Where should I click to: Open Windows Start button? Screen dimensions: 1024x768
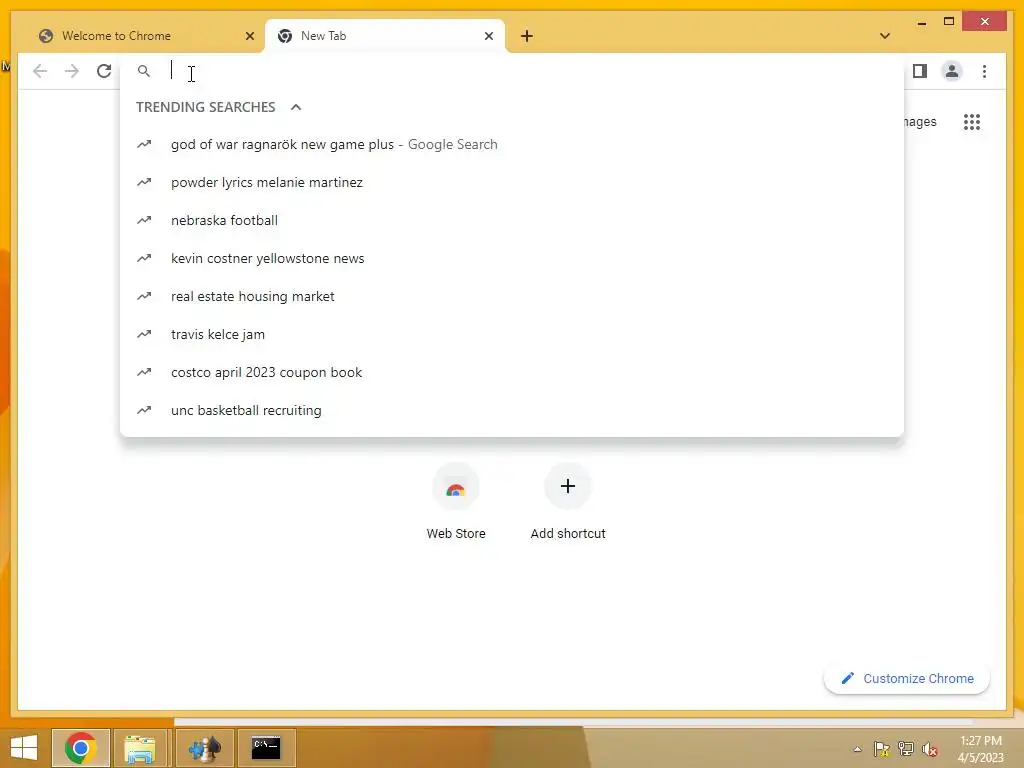pyautogui.click(x=24, y=748)
